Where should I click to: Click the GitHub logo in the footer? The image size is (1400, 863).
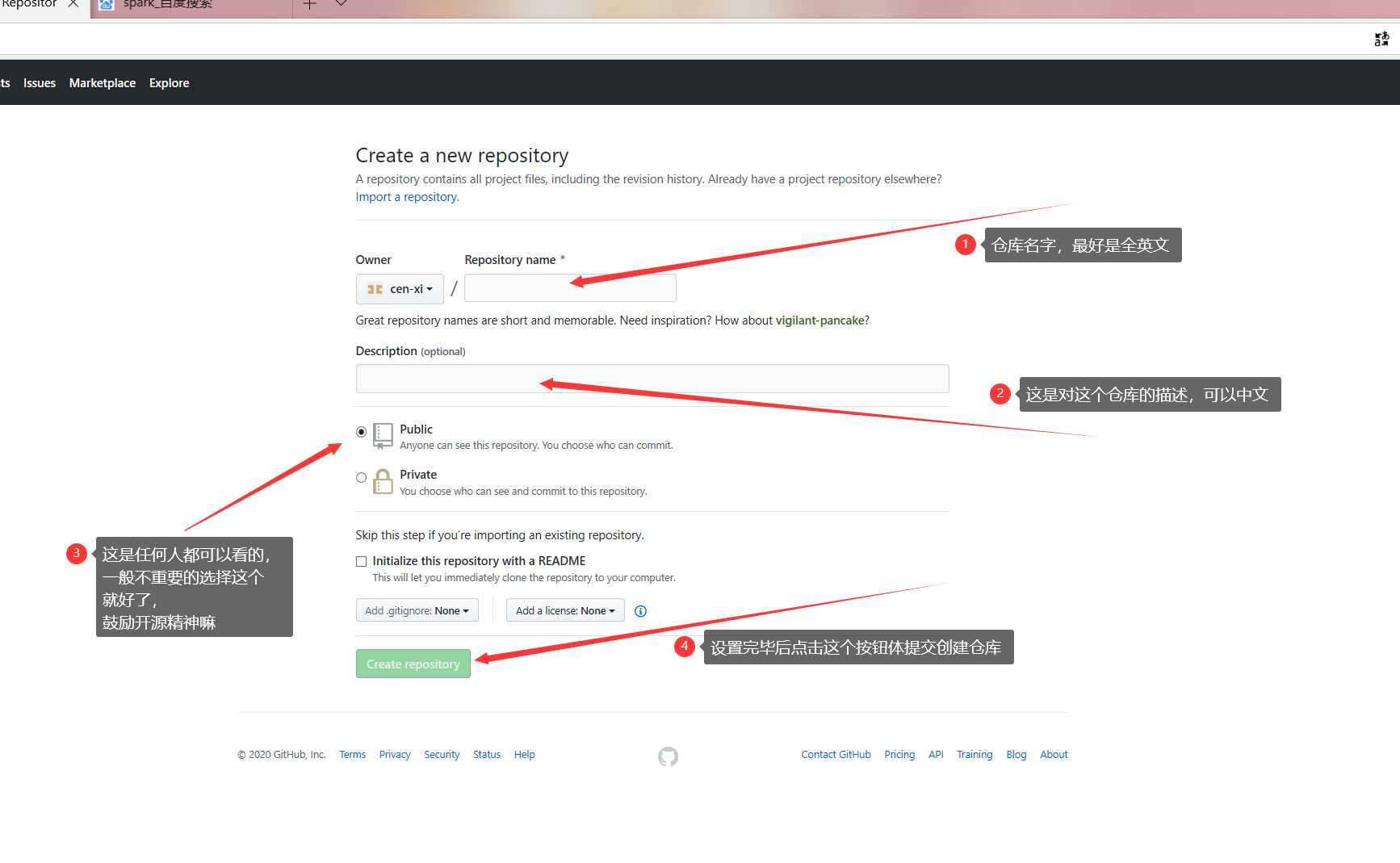(668, 756)
